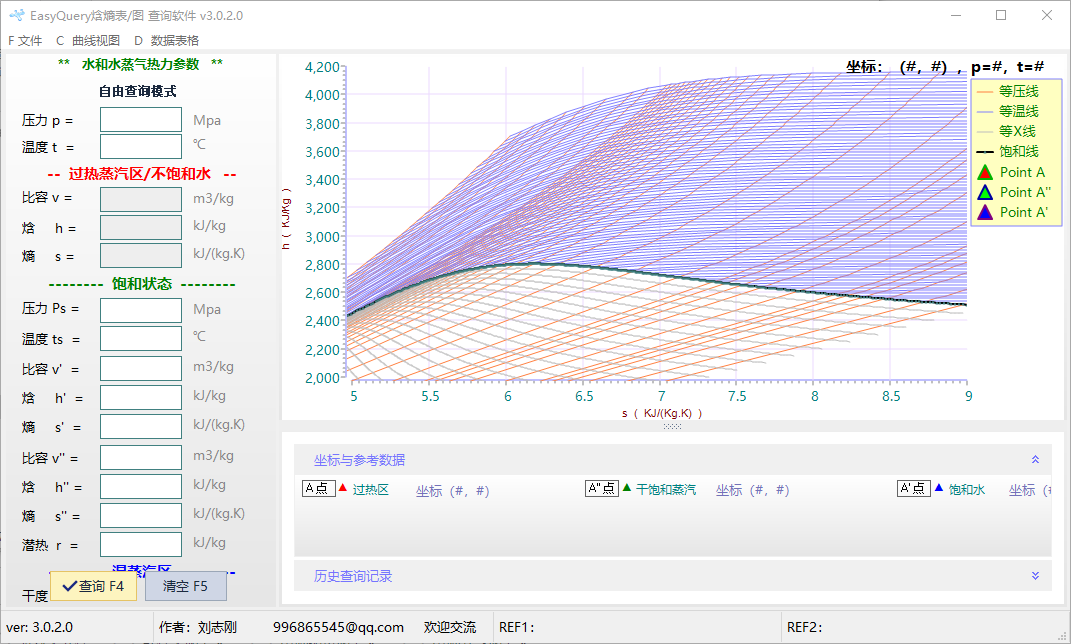Click the 996865545@qq.com email text

pos(338,627)
